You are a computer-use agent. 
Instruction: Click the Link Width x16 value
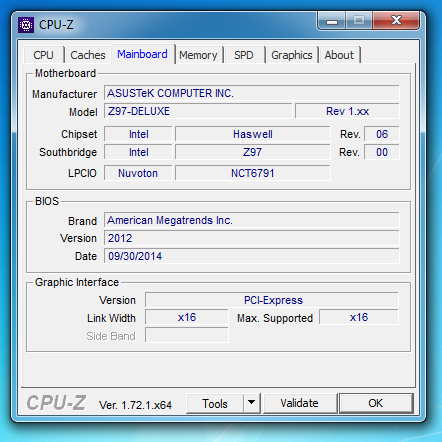coord(187,317)
